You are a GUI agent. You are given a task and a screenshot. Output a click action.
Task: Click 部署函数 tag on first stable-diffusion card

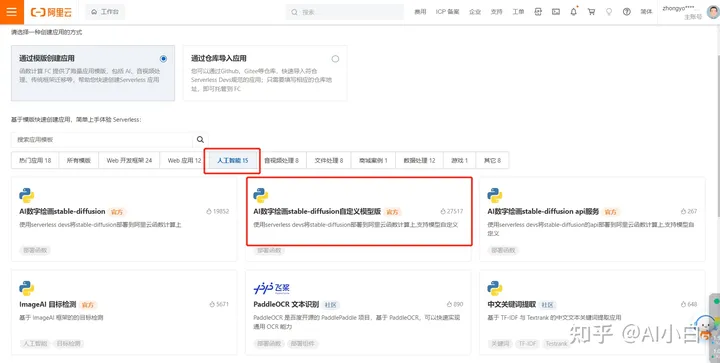[35, 251]
